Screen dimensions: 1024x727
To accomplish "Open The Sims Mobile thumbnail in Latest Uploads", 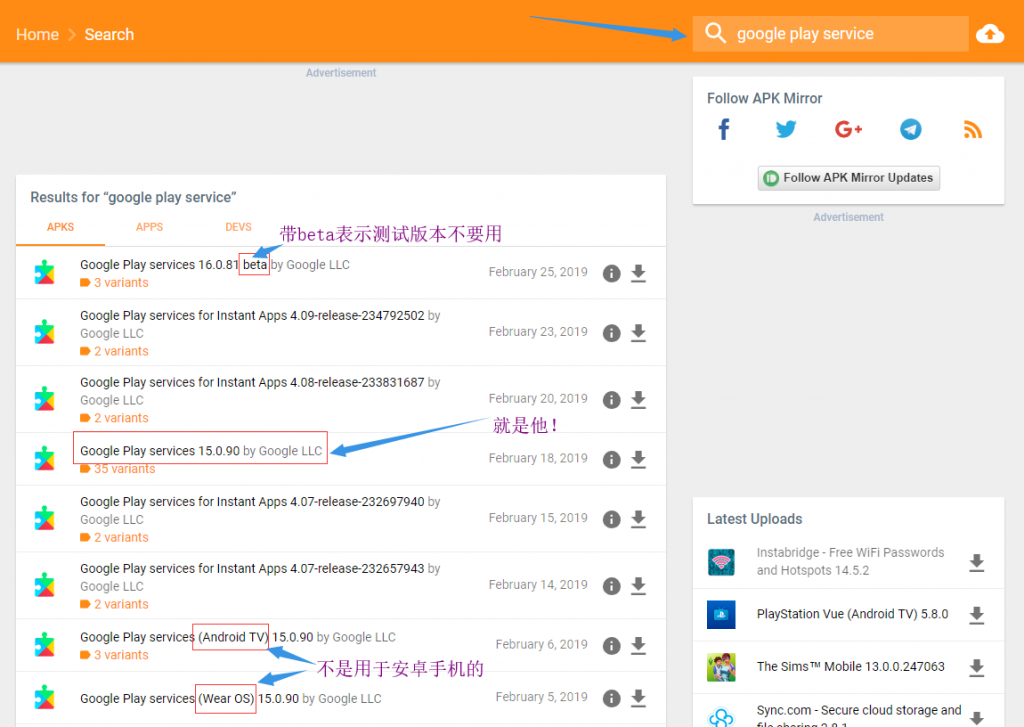I will pyautogui.click(x=721, y=667).
